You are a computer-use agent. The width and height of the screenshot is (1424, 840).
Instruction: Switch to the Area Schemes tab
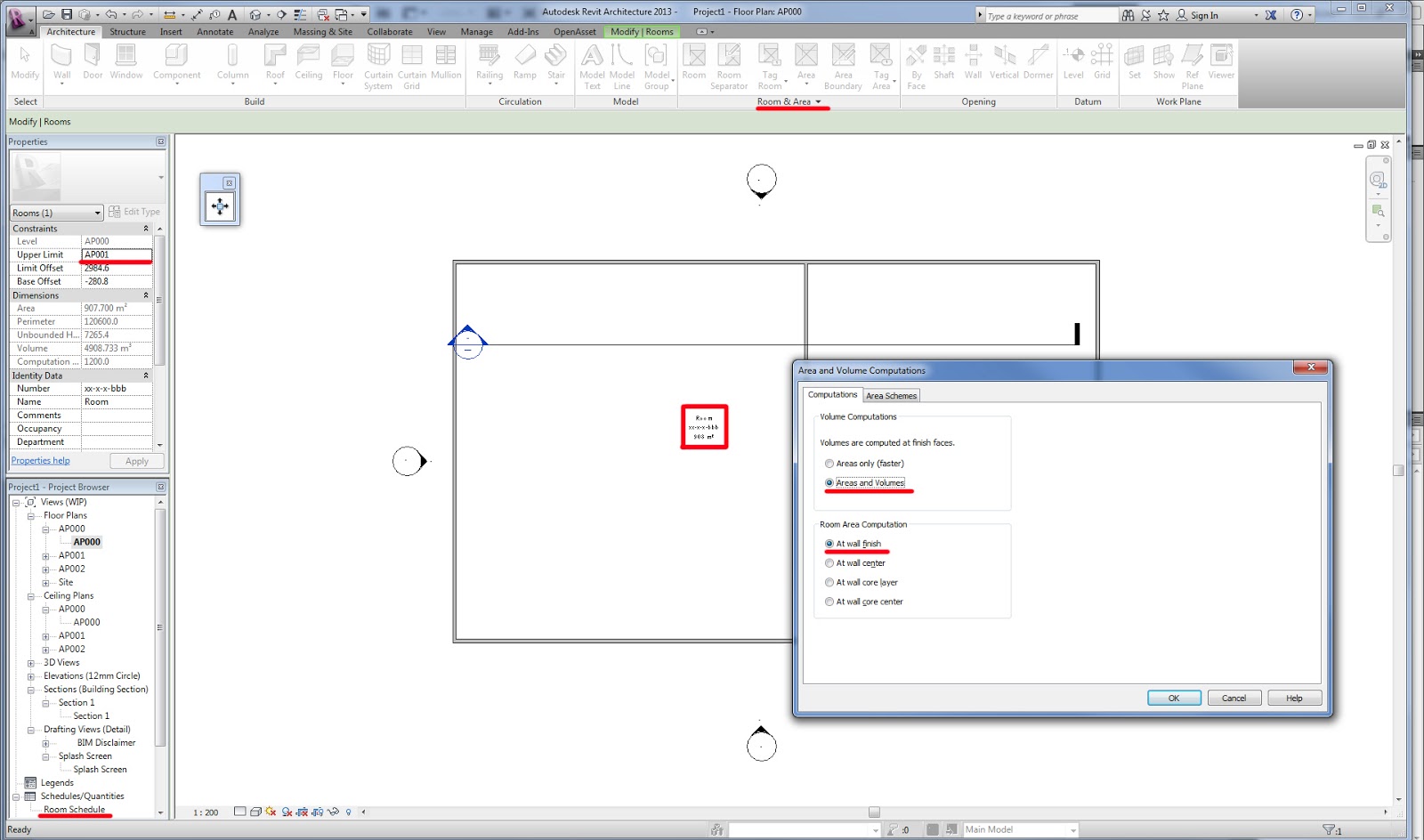(890, 395)
